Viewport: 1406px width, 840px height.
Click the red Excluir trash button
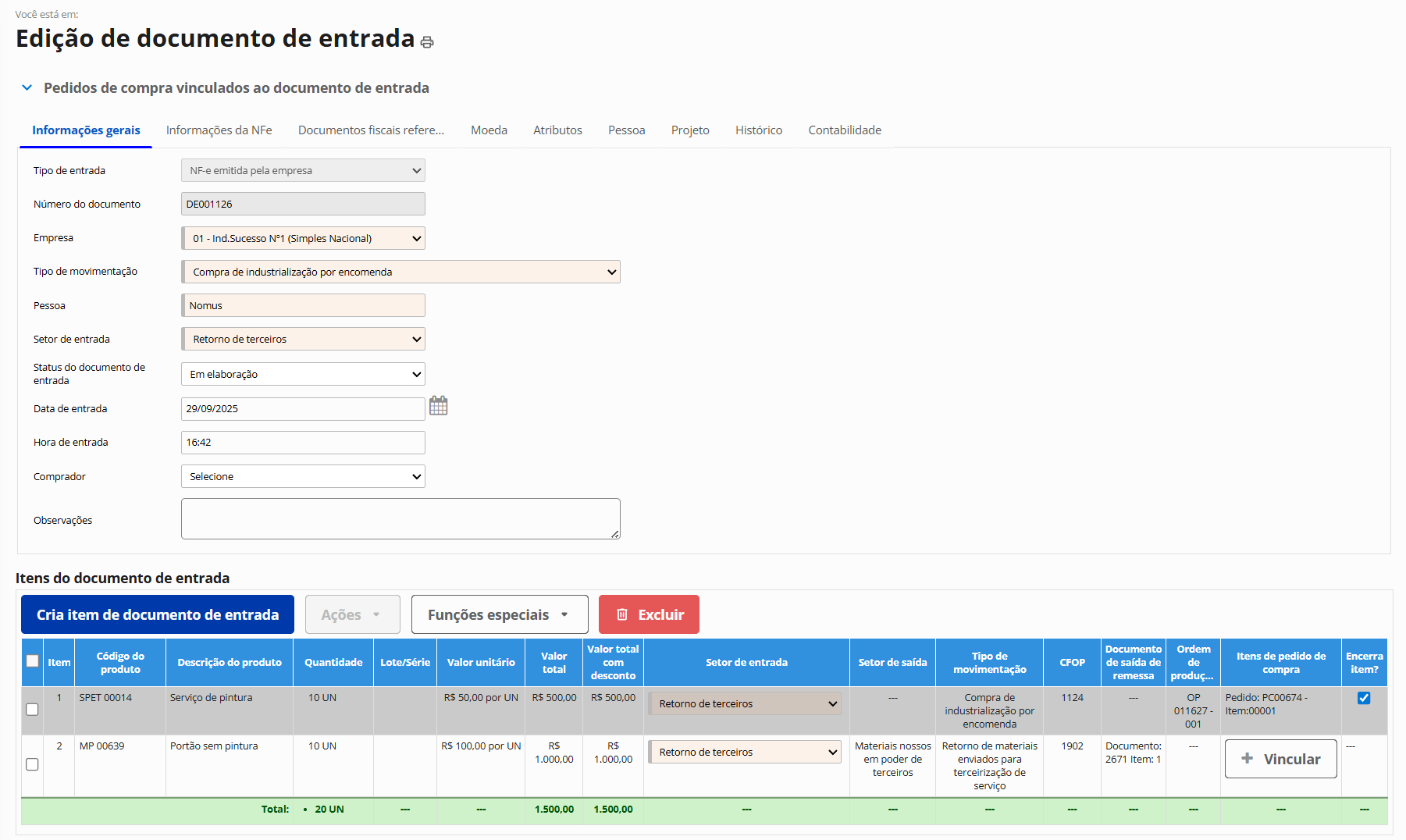click(x=649, y=614)
